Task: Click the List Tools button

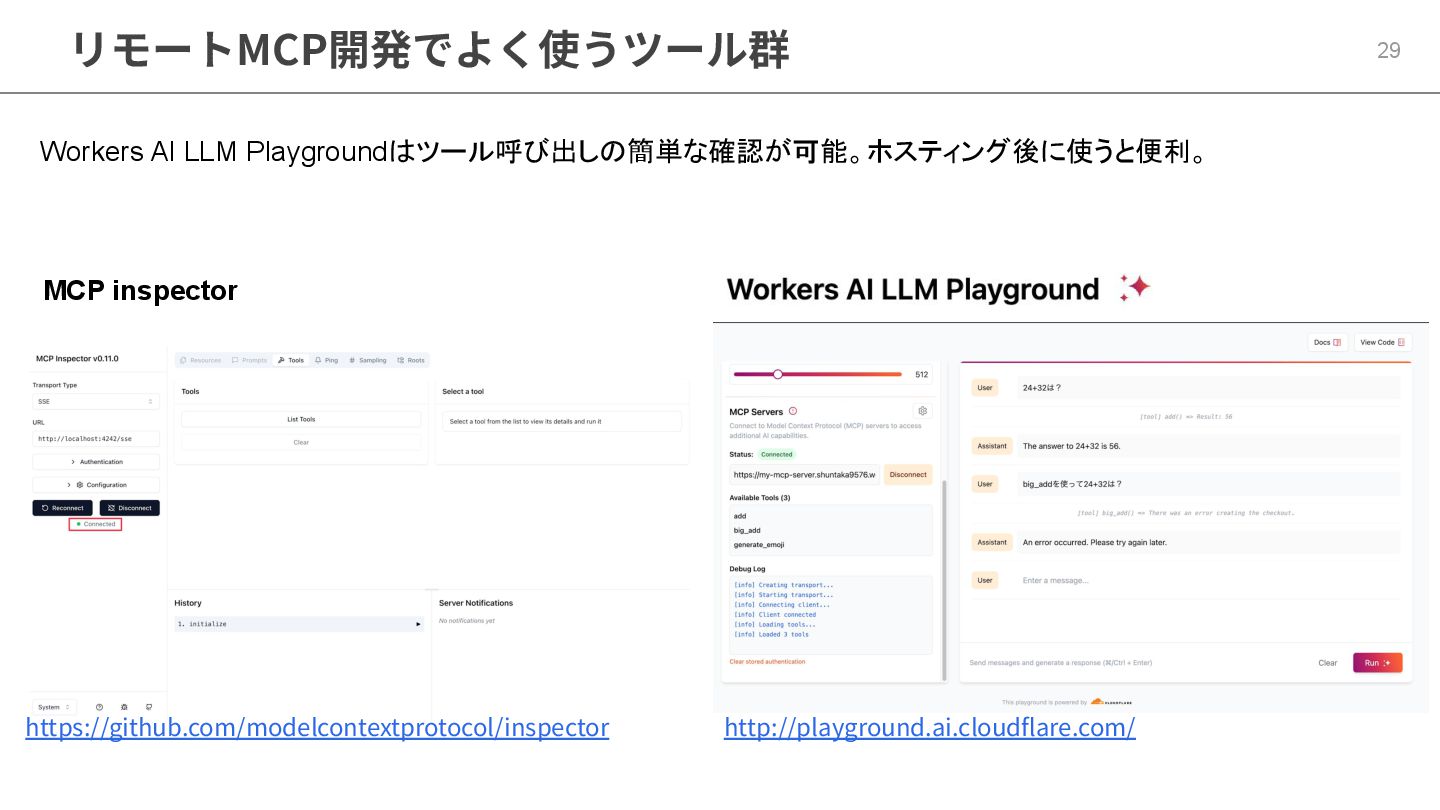Action: pyautogui.click(x=301, y=420)
